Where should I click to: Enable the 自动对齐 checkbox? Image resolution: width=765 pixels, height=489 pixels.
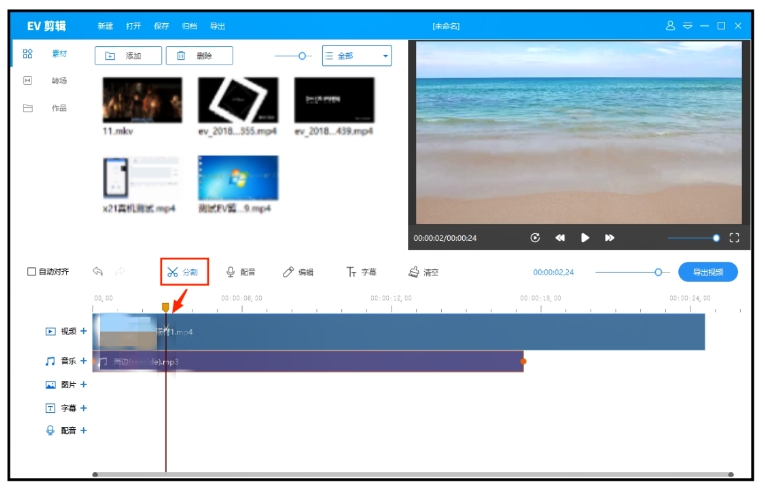(32, 272)
